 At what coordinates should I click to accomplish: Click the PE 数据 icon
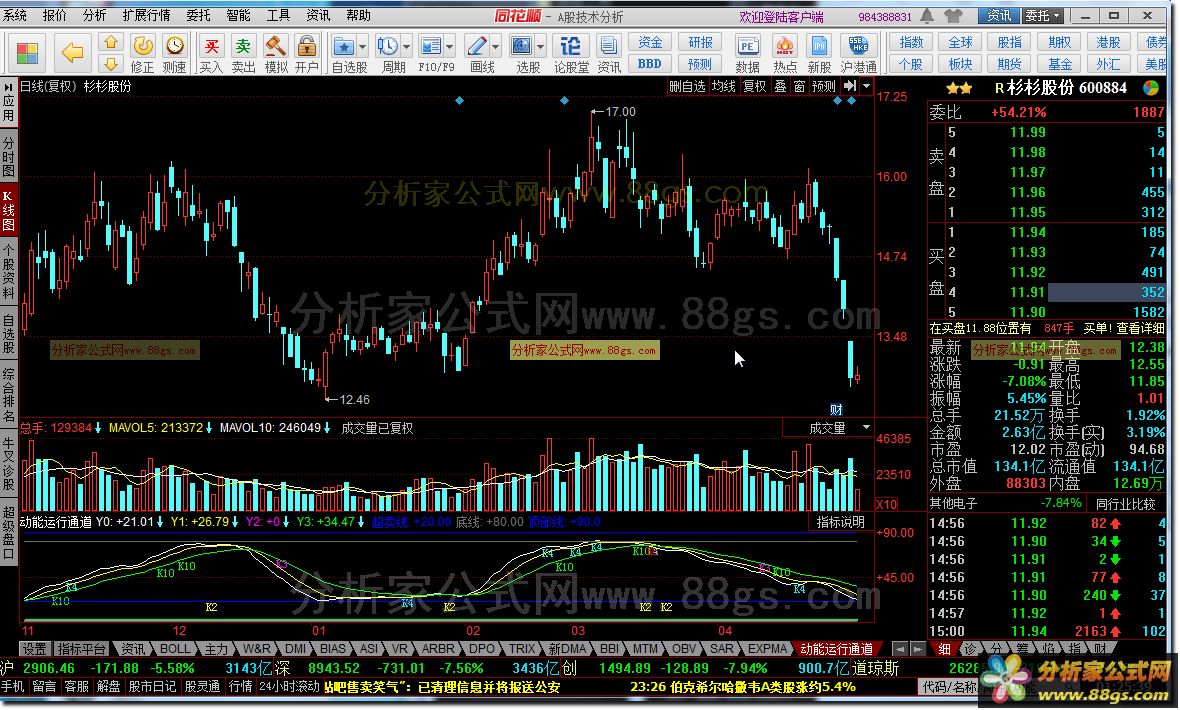(x=747, y=47)
